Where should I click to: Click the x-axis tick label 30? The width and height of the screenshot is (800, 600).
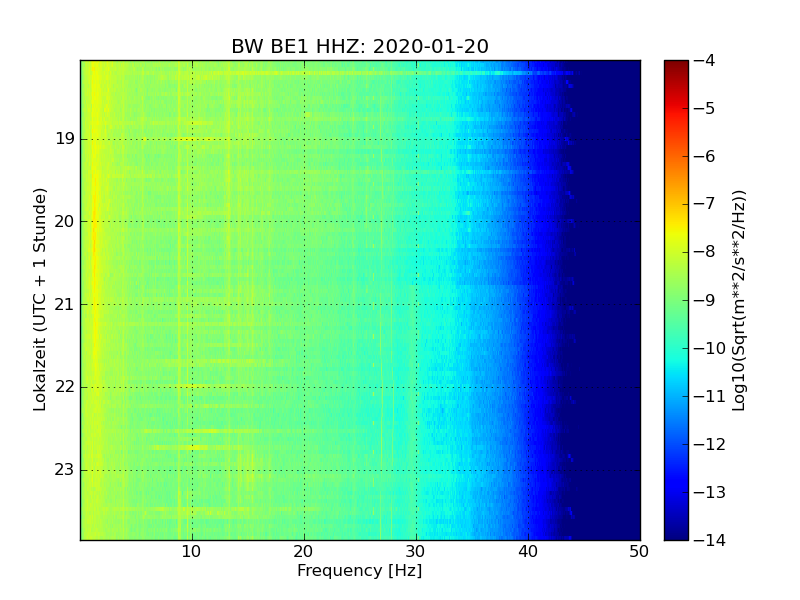click(416, 552)
